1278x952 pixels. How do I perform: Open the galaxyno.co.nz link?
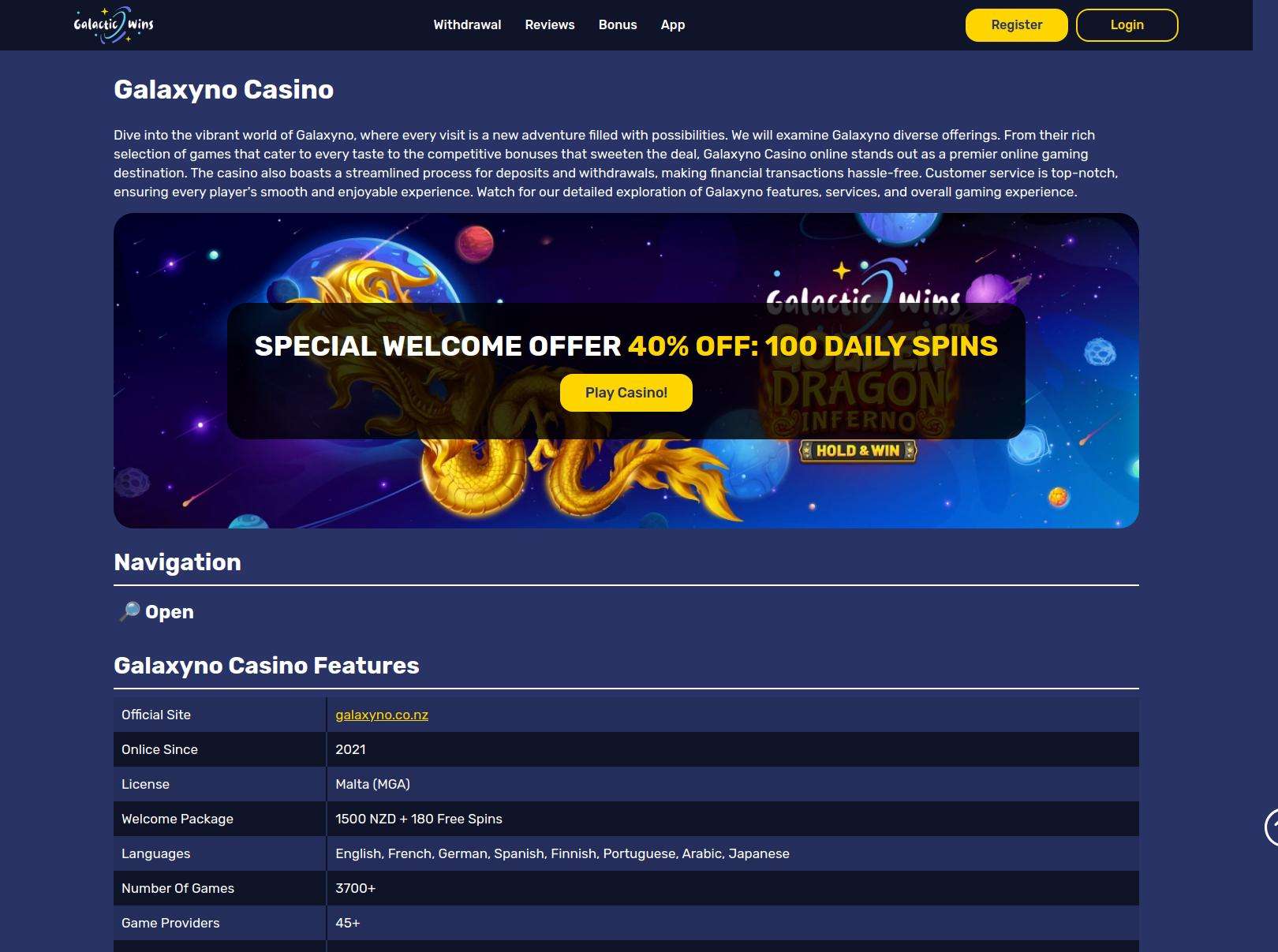click(x=380, y=715)
